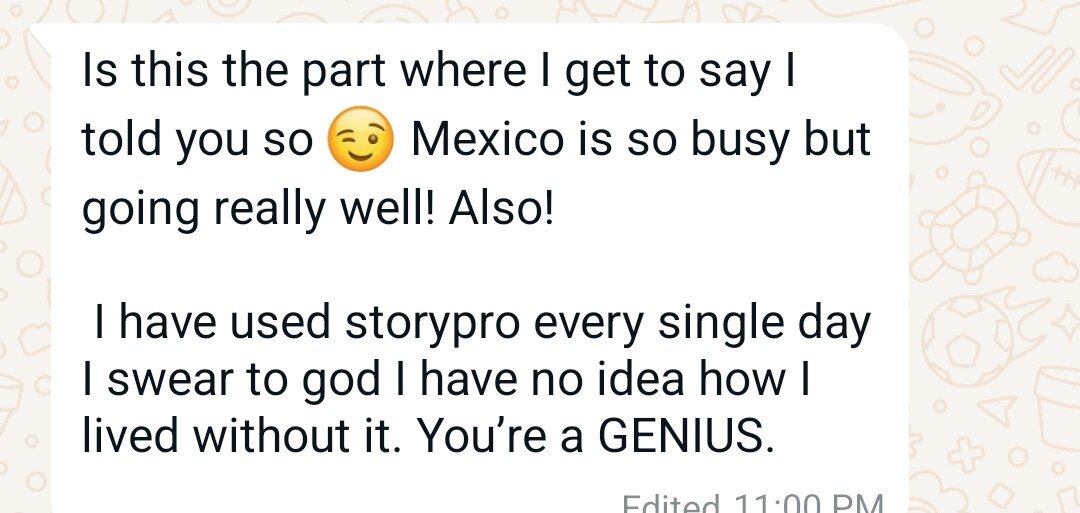
Task: Click the message bubble tail corner
Action: click(x=41, y=36)
